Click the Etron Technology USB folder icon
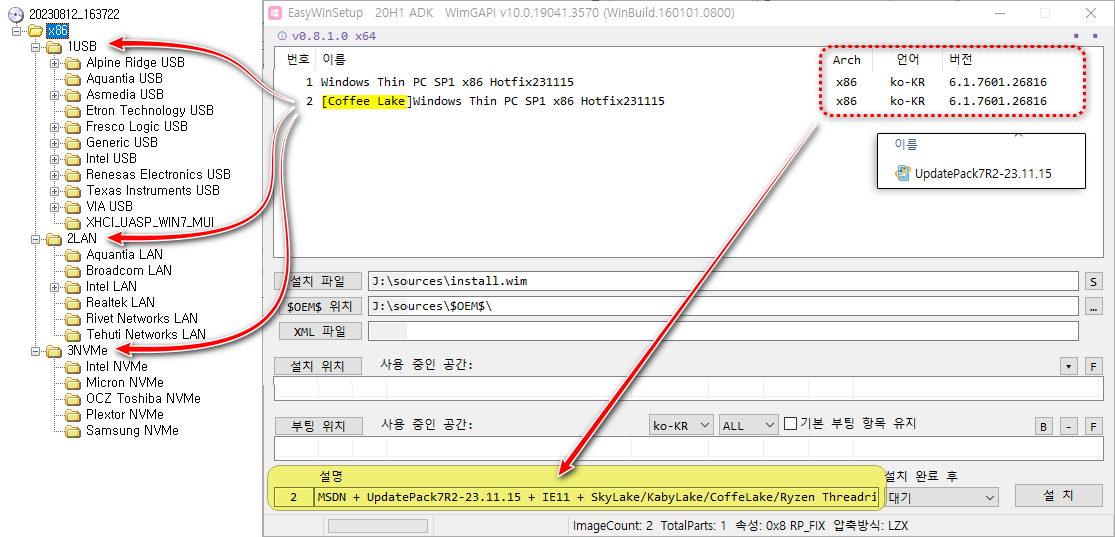Image resolution: width=1115 pixels, height=537 pixels. click(73, 110)
